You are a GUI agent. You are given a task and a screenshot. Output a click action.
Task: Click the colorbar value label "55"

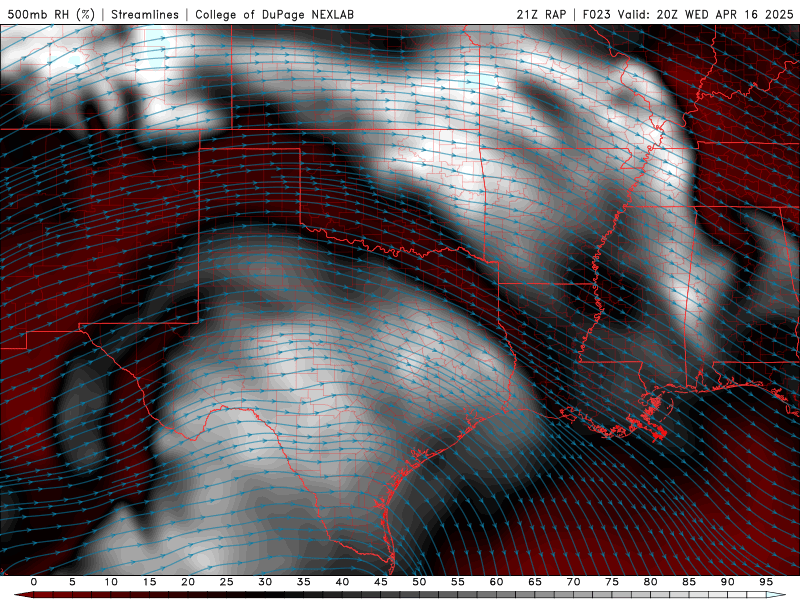[x=457, y=582]
